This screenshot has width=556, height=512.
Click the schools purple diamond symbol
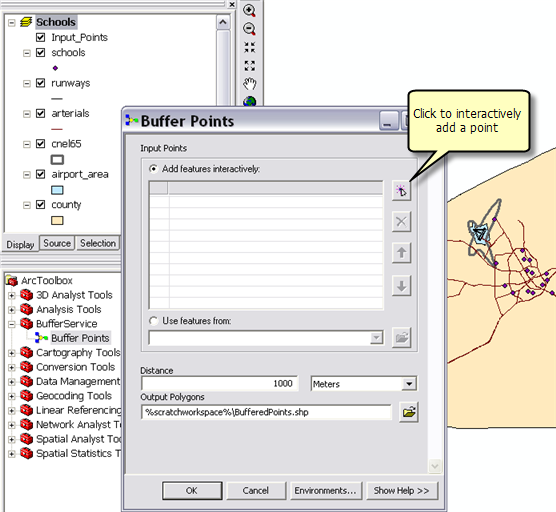pyautogui.click(x=55, y=68)
